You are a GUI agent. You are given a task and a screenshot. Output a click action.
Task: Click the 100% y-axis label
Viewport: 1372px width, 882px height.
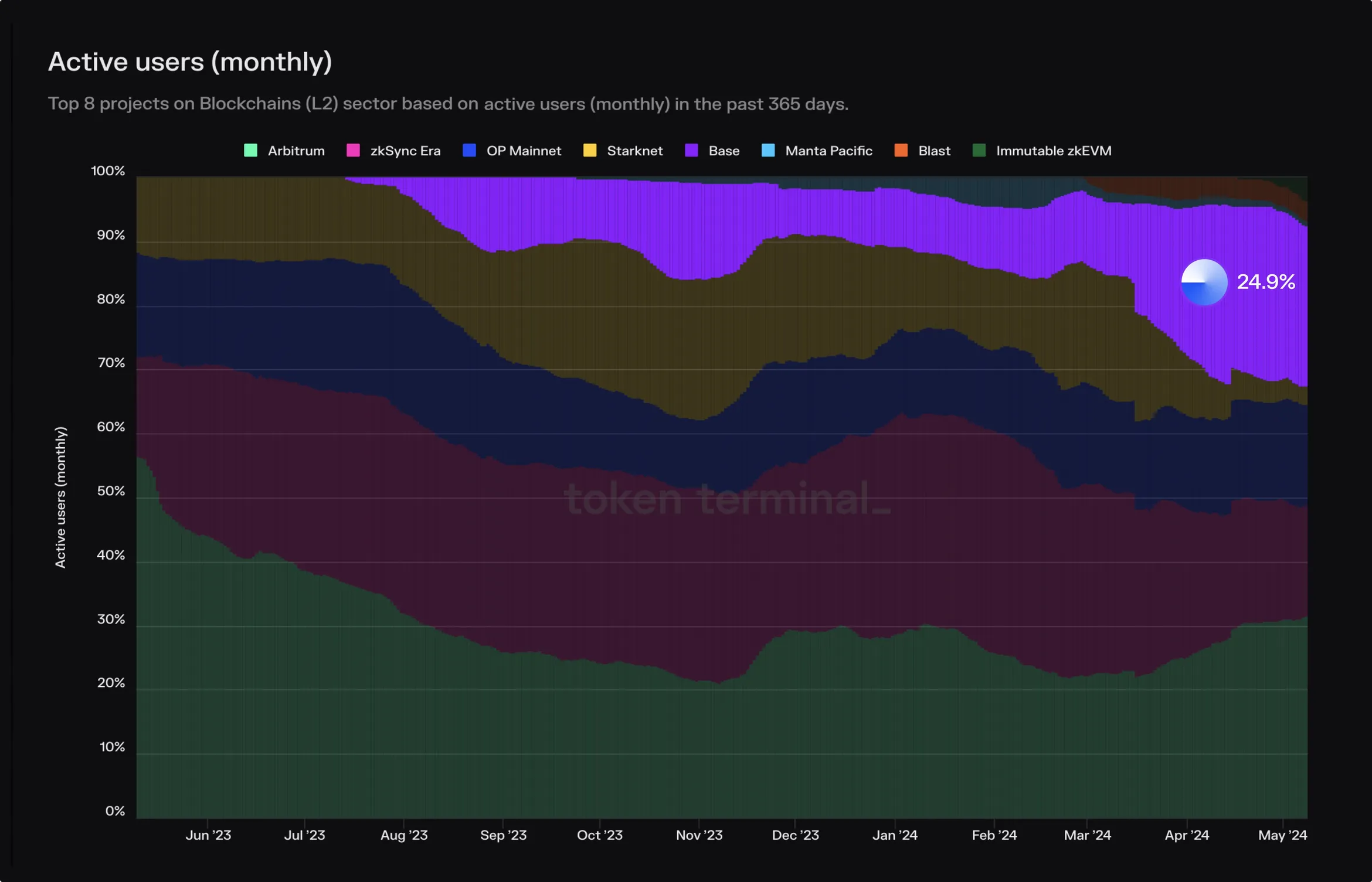coord(108,171)
